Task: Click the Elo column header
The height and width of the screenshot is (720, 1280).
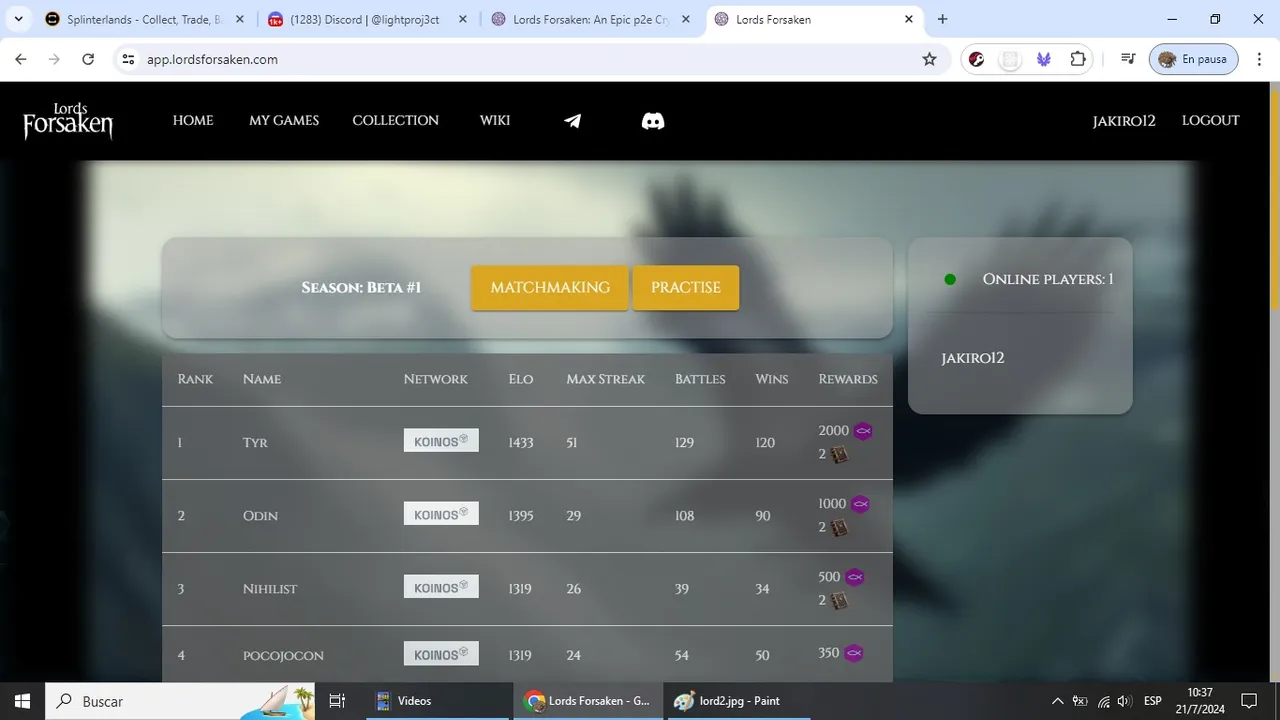Action: [521, 379]
